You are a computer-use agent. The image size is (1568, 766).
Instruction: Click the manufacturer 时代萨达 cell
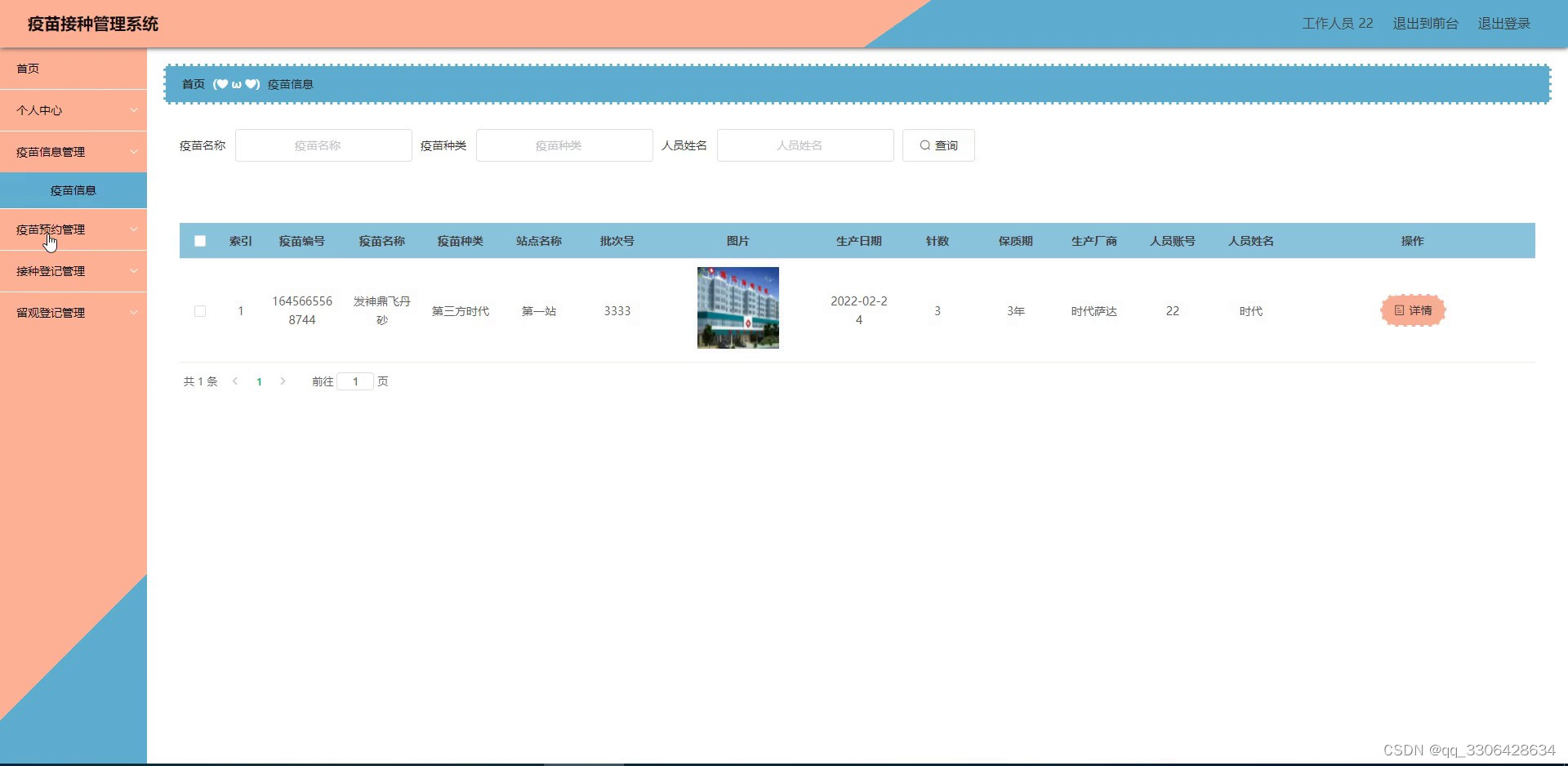pyautogui.click(x=1094, y=311)
